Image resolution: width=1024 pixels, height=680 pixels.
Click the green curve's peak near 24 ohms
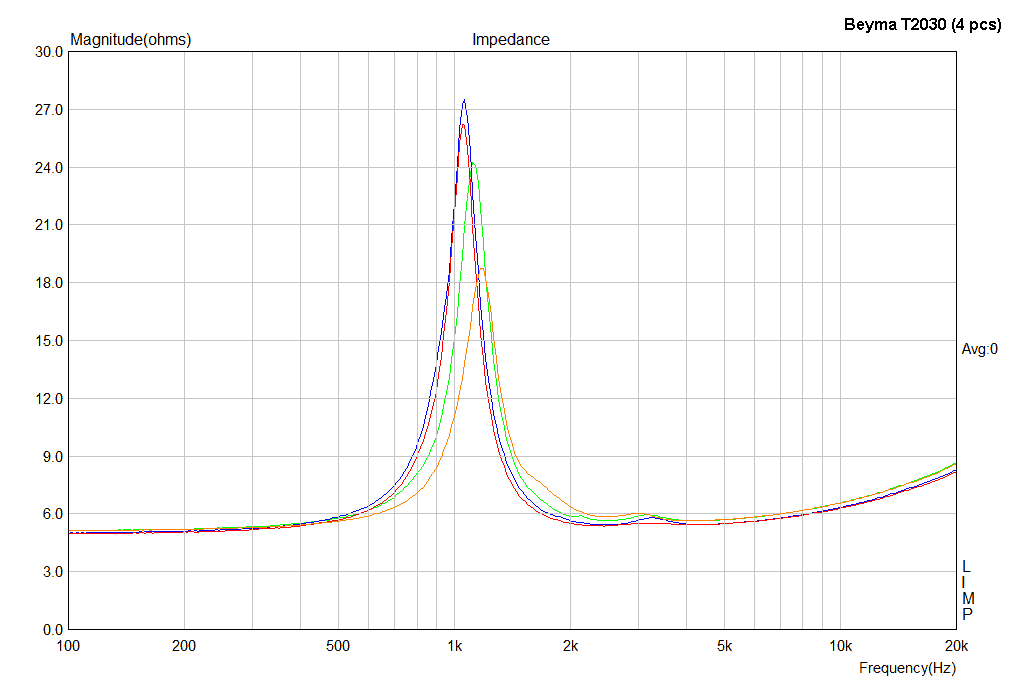473,163
